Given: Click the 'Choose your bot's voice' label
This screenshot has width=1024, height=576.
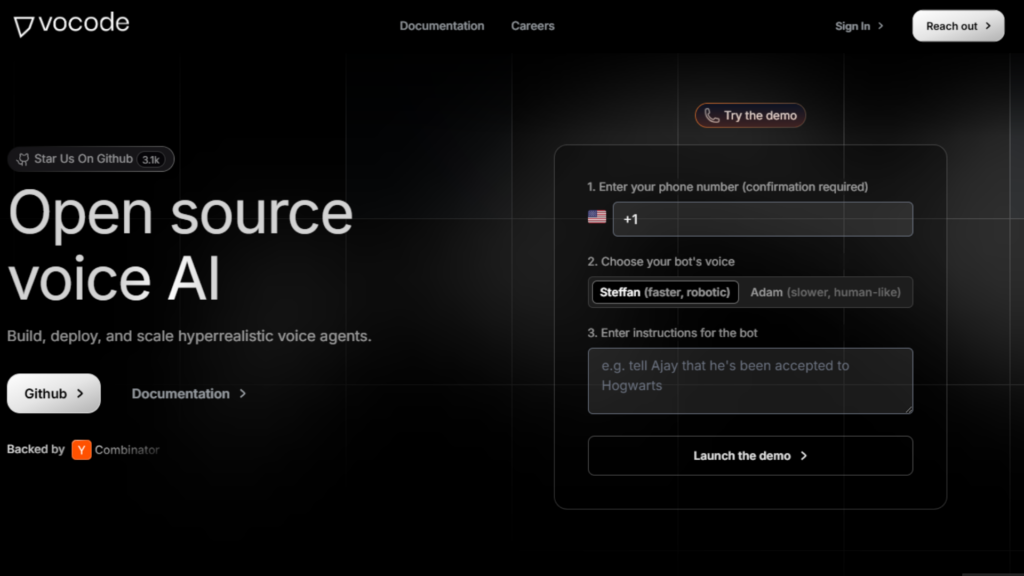Looking at the screenshot, I should click(x=661, y=261).
